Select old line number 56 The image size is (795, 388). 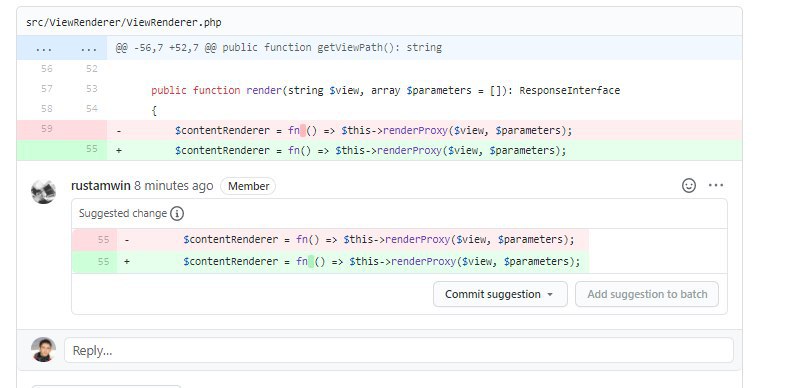47,68
